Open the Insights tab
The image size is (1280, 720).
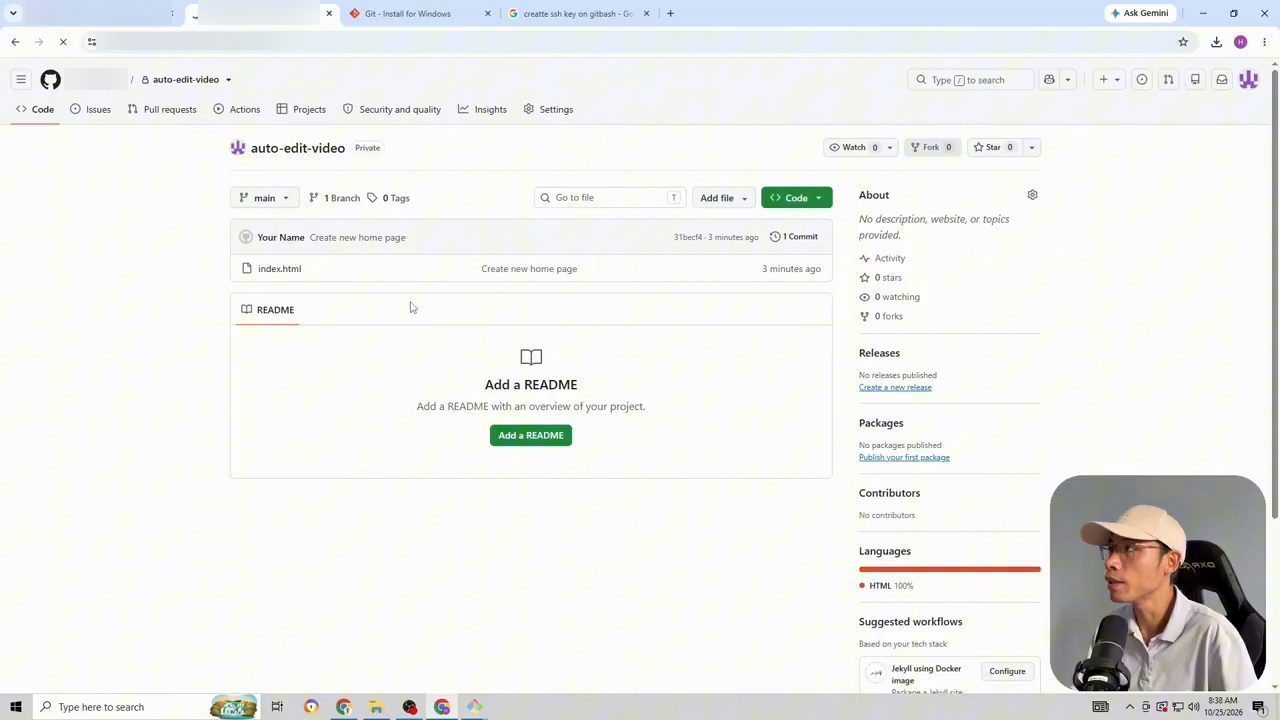482,109
